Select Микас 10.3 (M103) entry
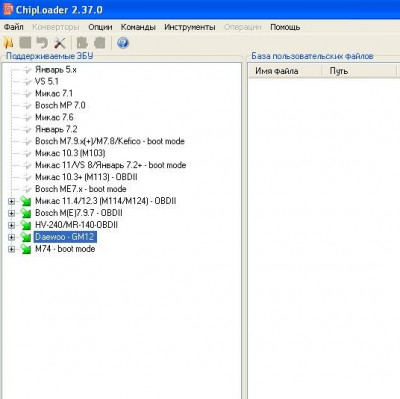Screen dimensions: 400x399 pos(70,153)
